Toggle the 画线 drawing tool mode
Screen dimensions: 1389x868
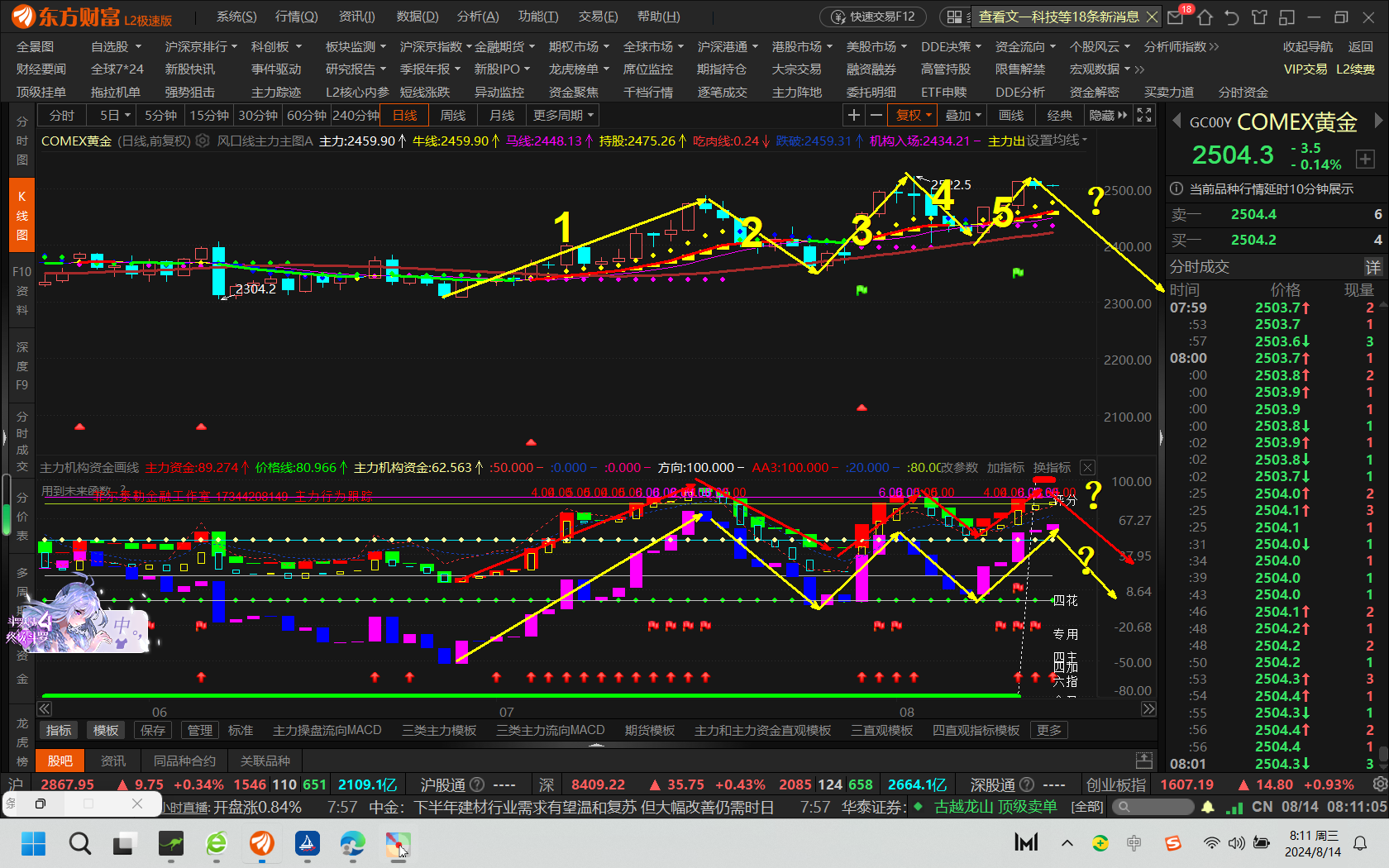1011,116
